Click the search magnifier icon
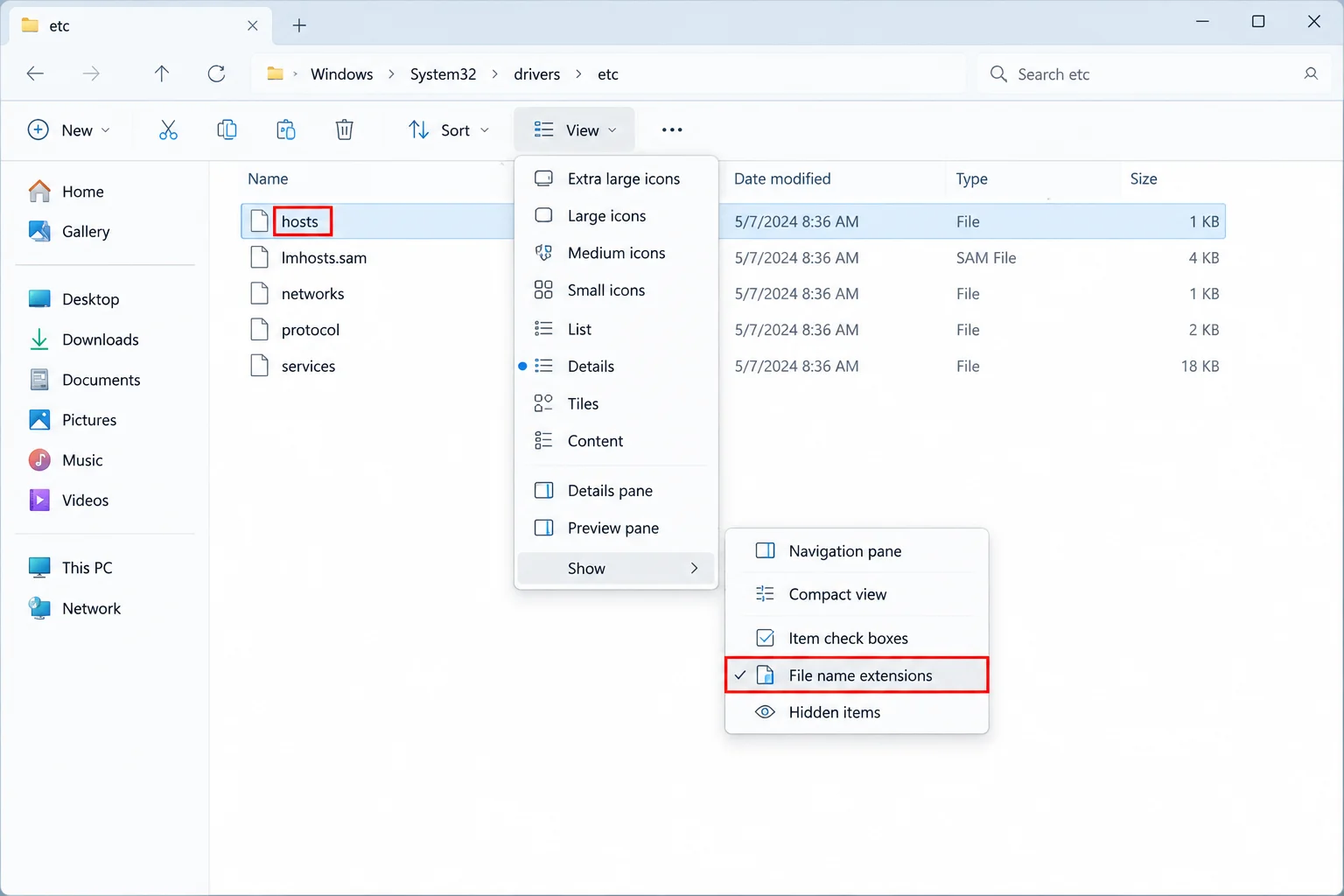The width and height of the screenshot is (1344, 896). tap(998, 74)
